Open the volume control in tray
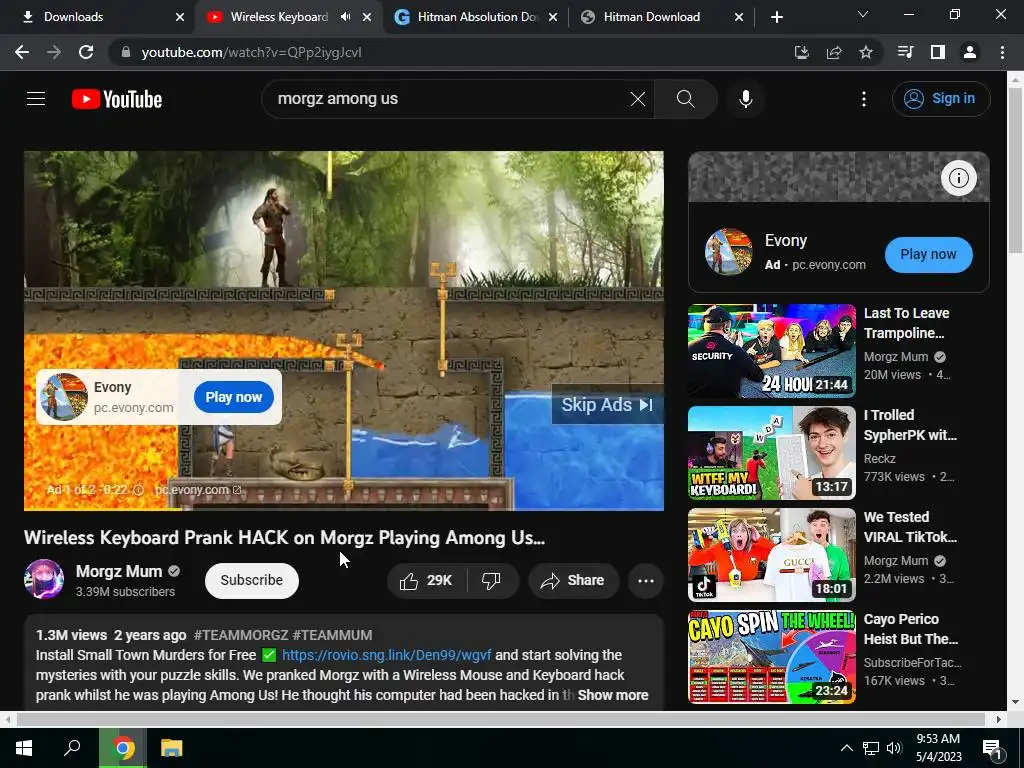The image size is (1024, 768). pyautogui.click(x=894, y=748)
